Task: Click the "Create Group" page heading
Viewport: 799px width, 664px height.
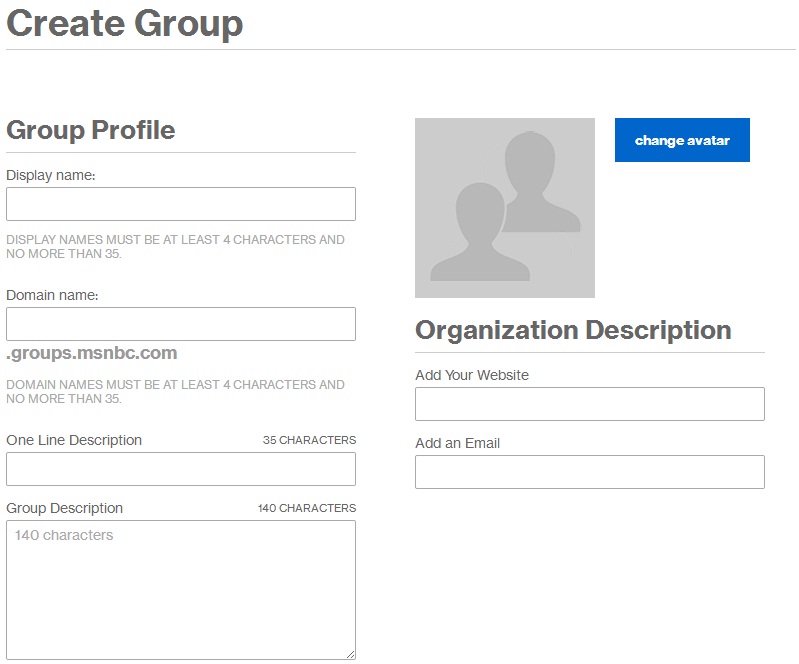Action: click(x=125, y=23)
